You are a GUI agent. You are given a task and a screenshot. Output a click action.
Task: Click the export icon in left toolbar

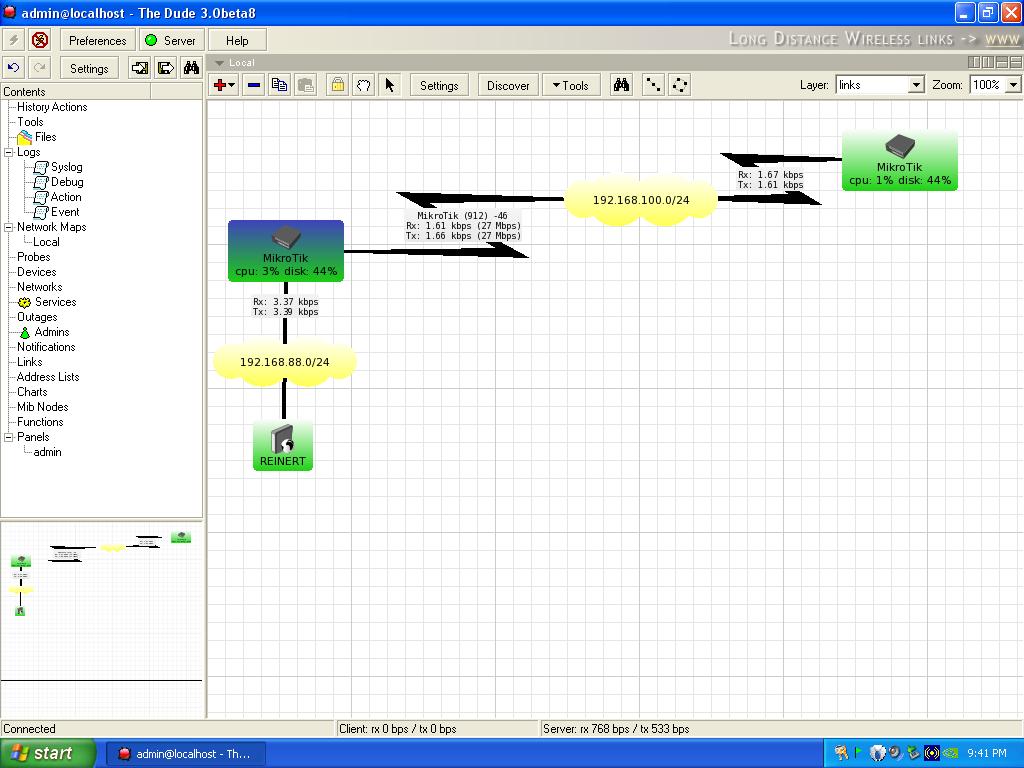click(x=166, y=68)
